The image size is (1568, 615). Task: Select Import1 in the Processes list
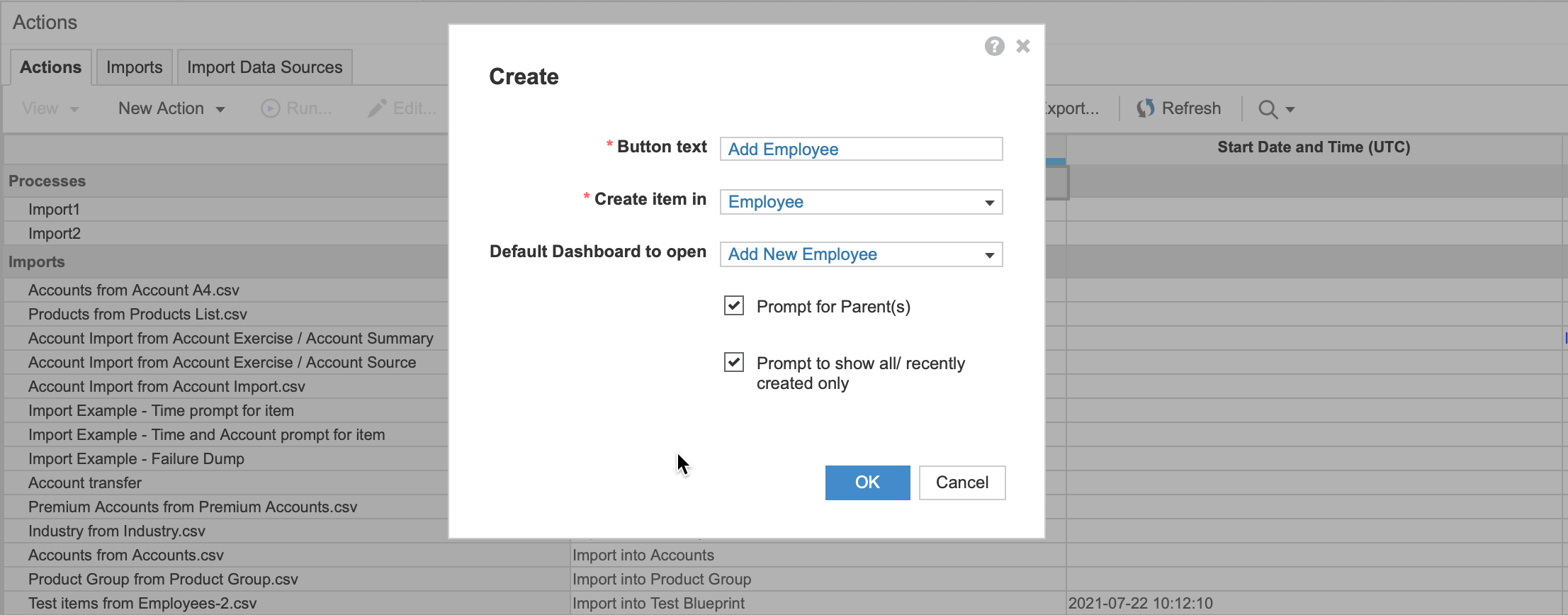[x=54, y=210]
